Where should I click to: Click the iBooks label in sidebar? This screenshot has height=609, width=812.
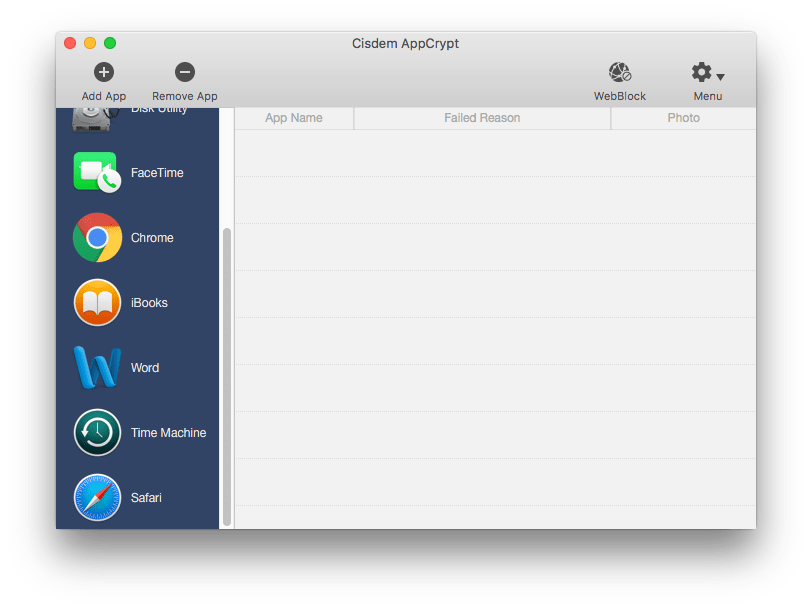[x=149, y=302]
